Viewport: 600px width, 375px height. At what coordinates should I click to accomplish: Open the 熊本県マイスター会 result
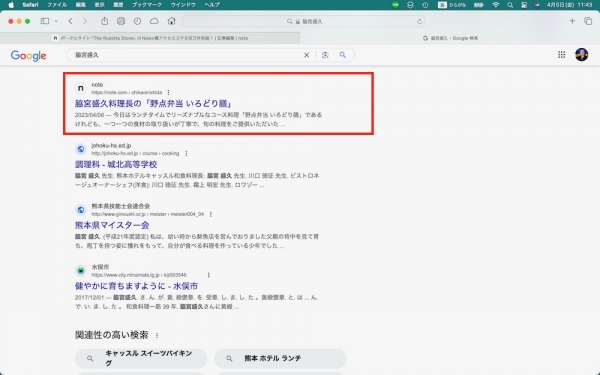pos(112,225)
